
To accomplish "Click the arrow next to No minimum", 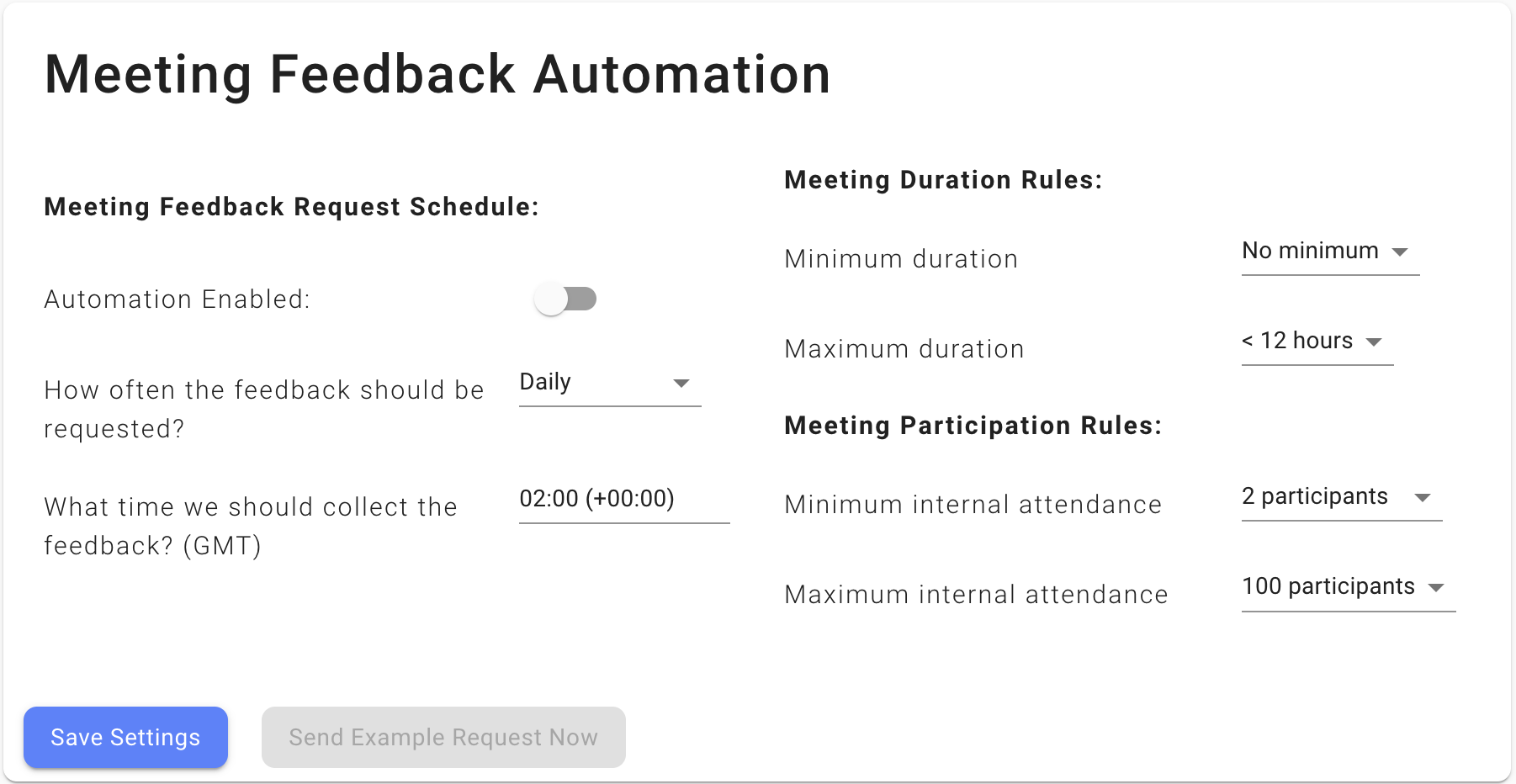I will 1400,252.
